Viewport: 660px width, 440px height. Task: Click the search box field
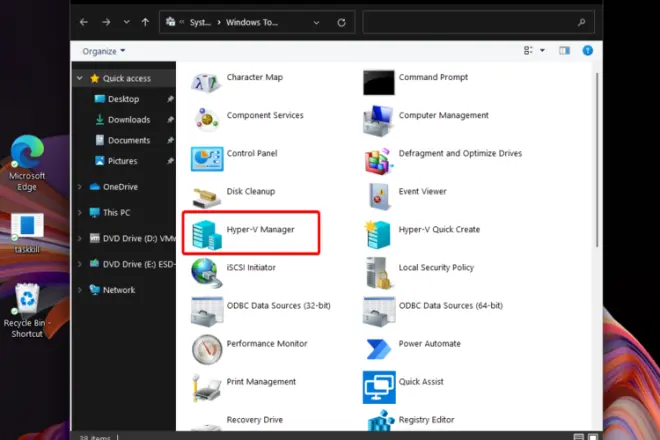[478, 22]
